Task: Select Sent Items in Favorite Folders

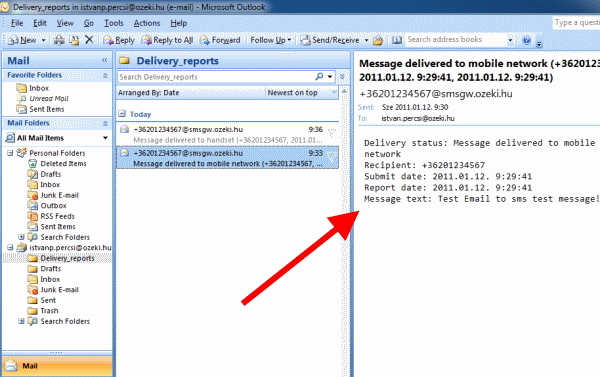Action: 40,109
